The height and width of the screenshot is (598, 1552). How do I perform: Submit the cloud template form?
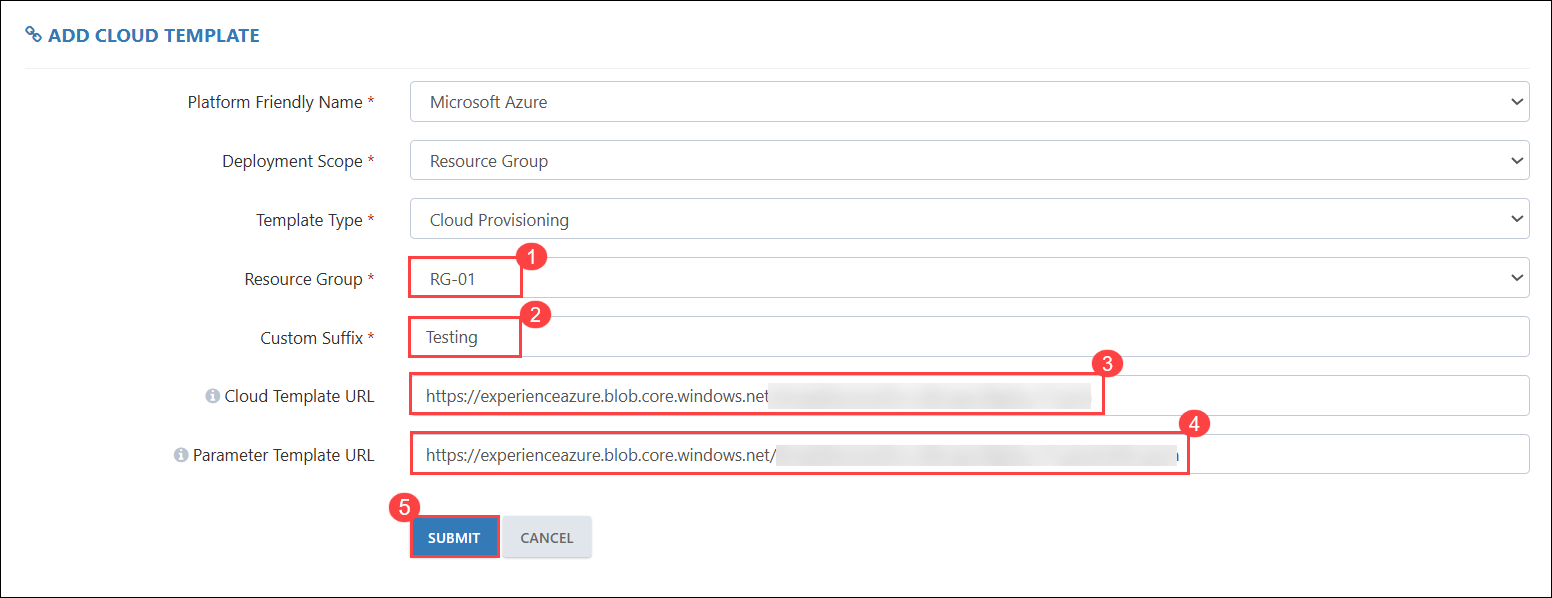(455, 537)
